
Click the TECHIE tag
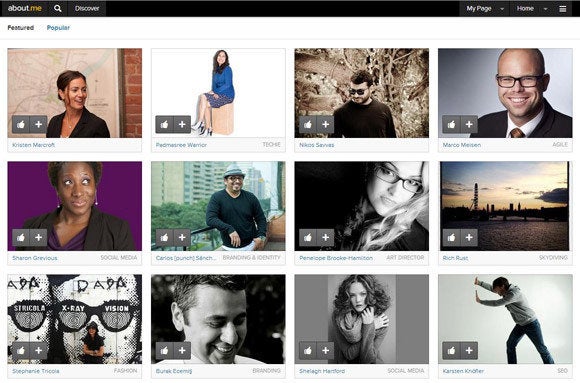pos(272,145)
